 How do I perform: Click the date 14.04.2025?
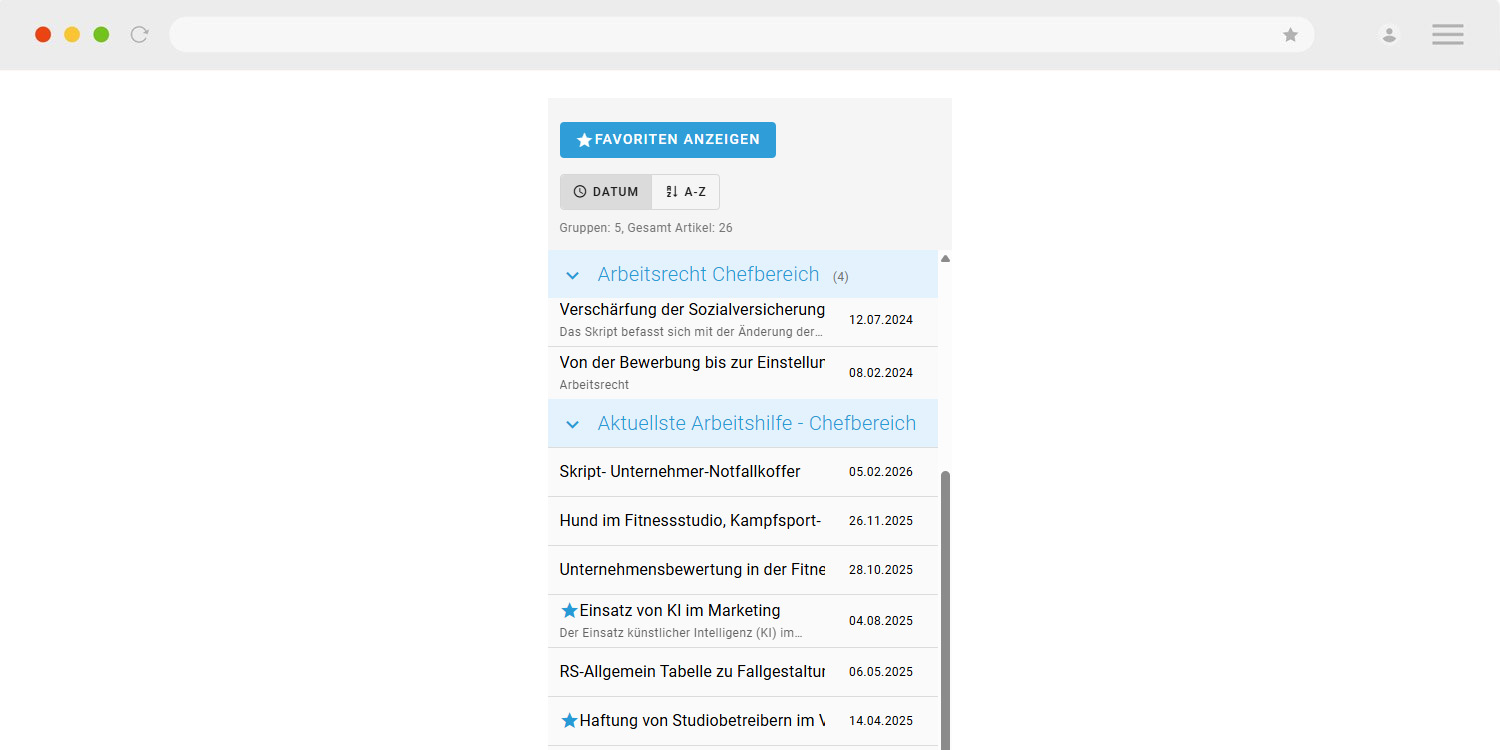coord(881,721)
